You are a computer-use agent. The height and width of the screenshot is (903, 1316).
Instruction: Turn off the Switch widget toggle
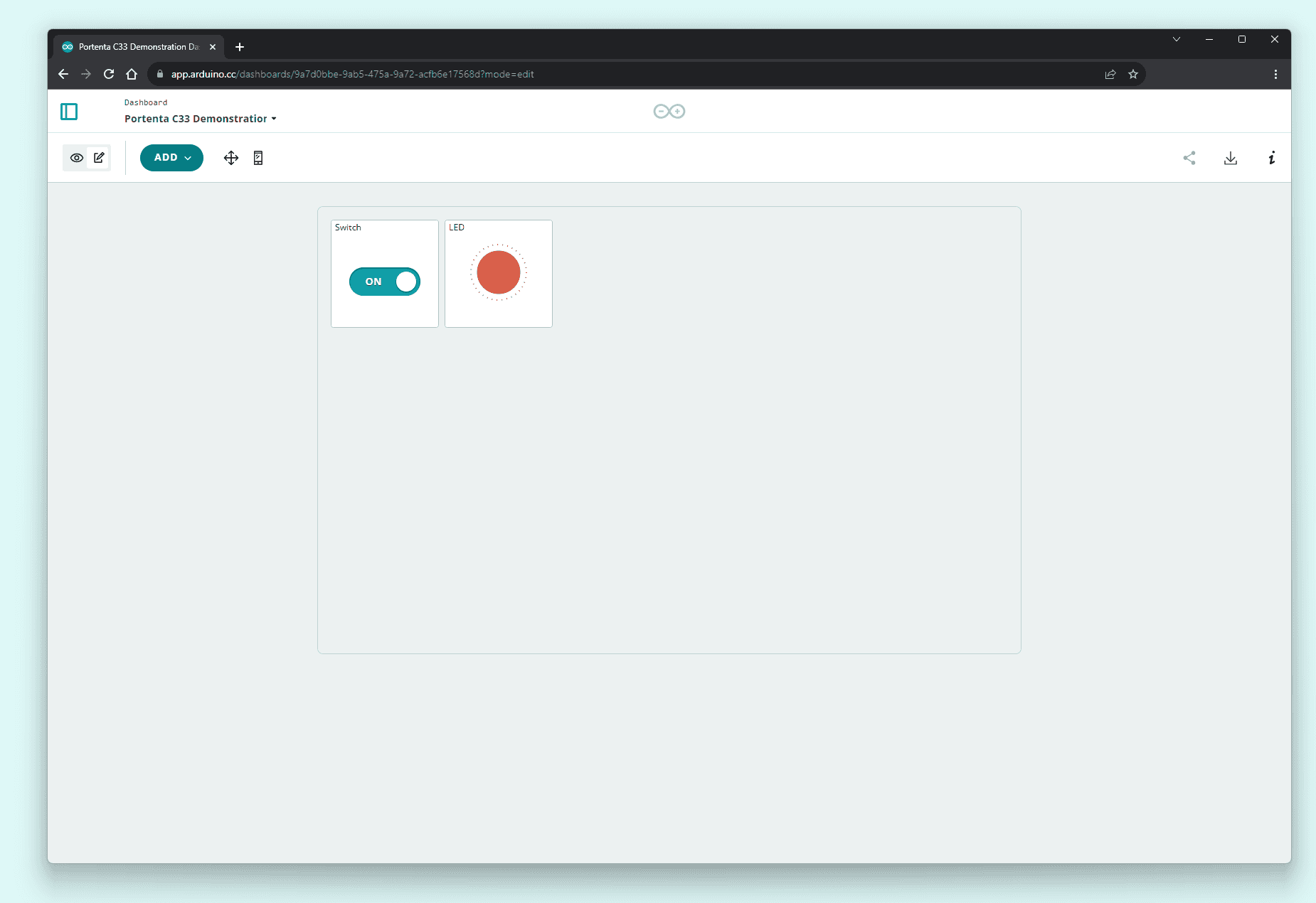pyautogui.click(x=385, y=282)
